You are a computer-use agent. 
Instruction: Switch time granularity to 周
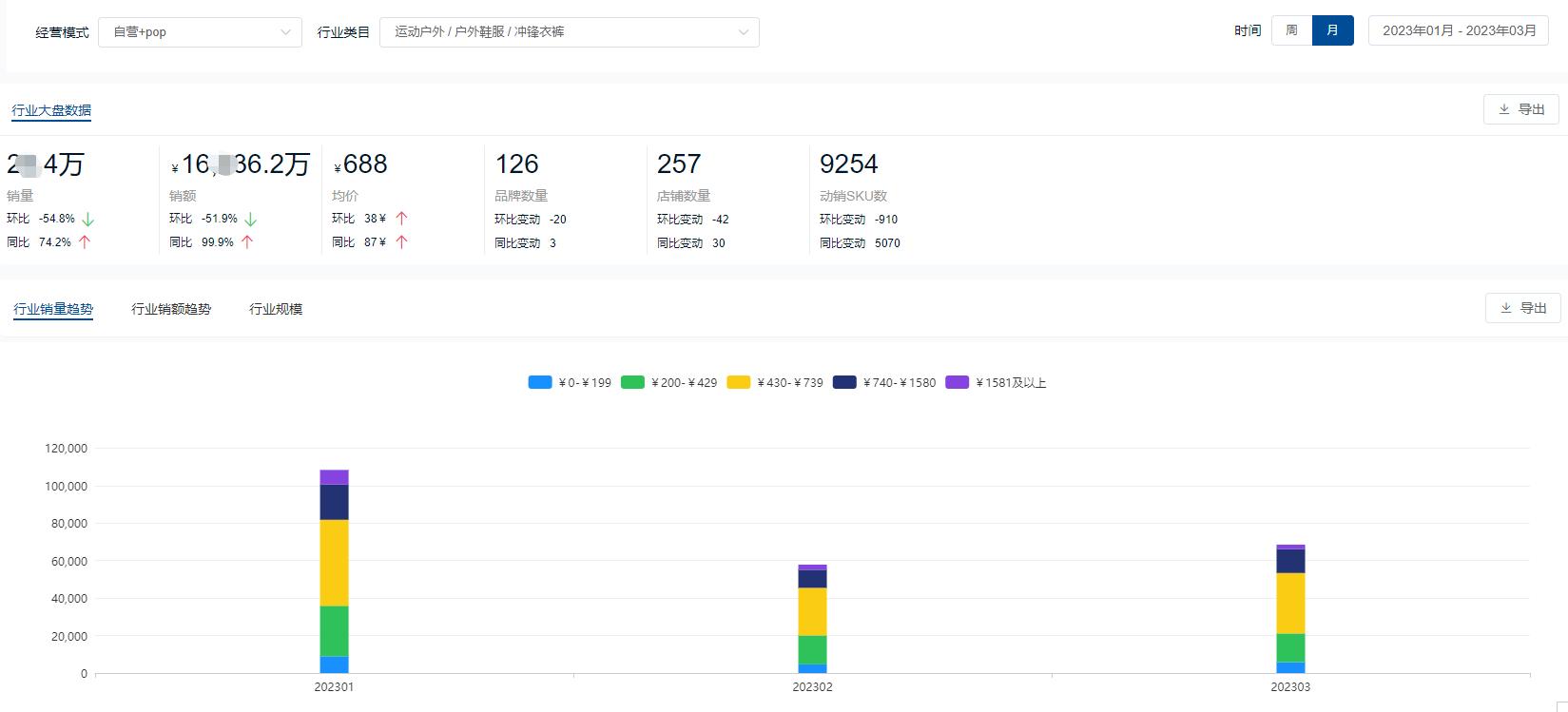1291,30
